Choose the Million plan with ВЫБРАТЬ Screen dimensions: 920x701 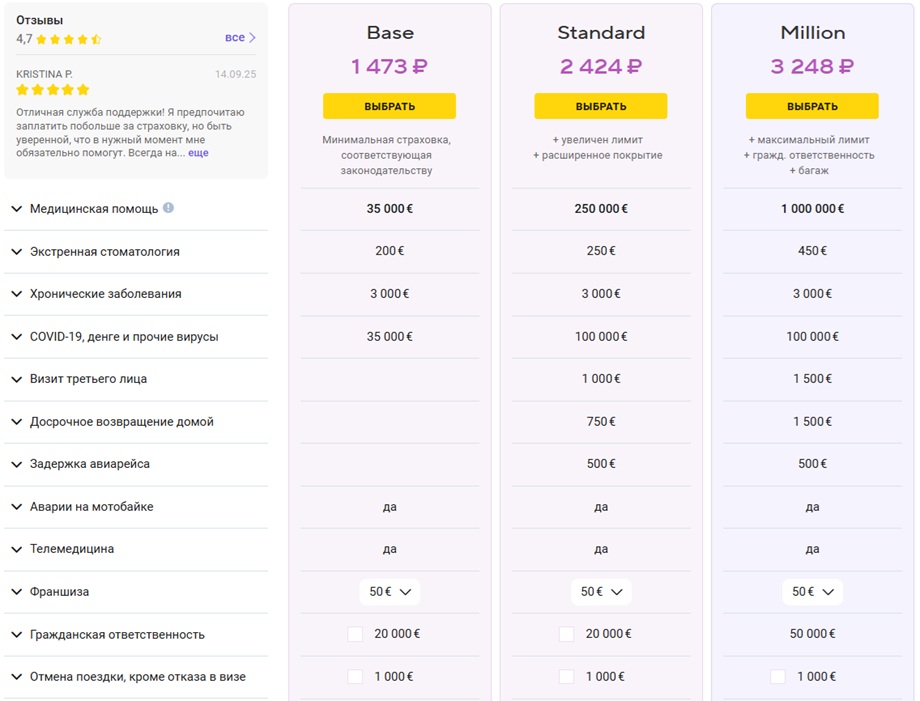[812, 106]
